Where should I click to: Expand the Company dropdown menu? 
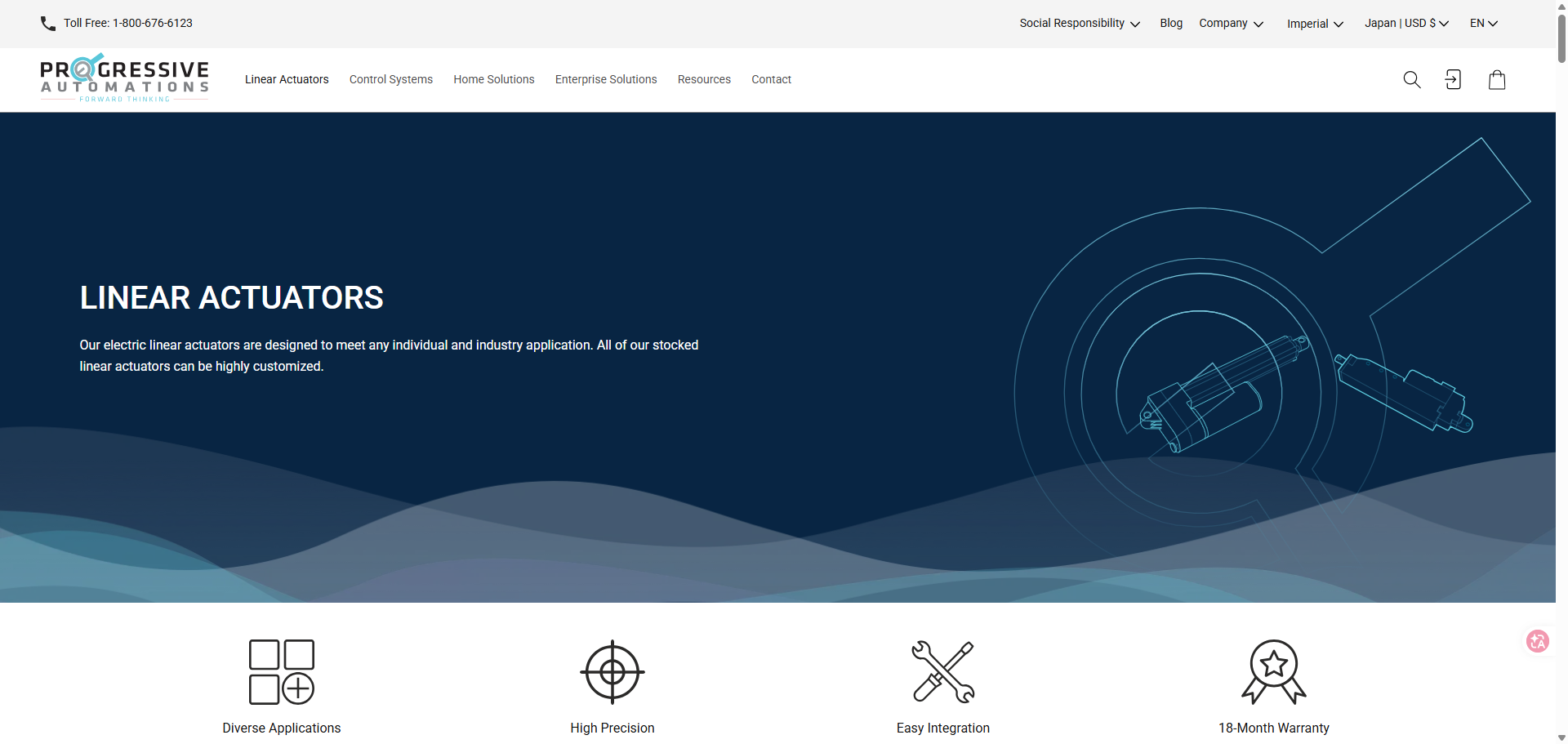coord(1231,24)
